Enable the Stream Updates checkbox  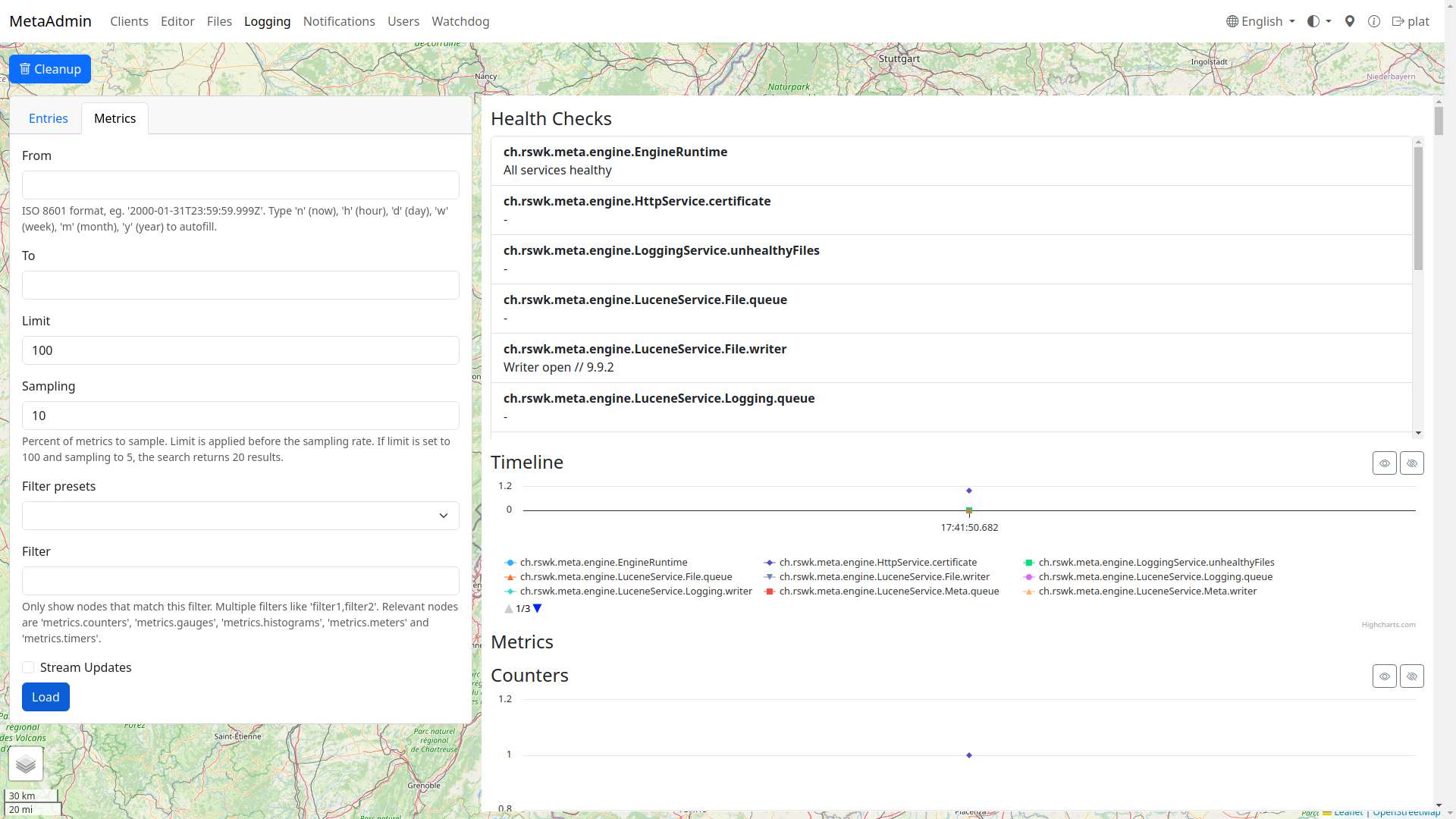pos(28,667)
